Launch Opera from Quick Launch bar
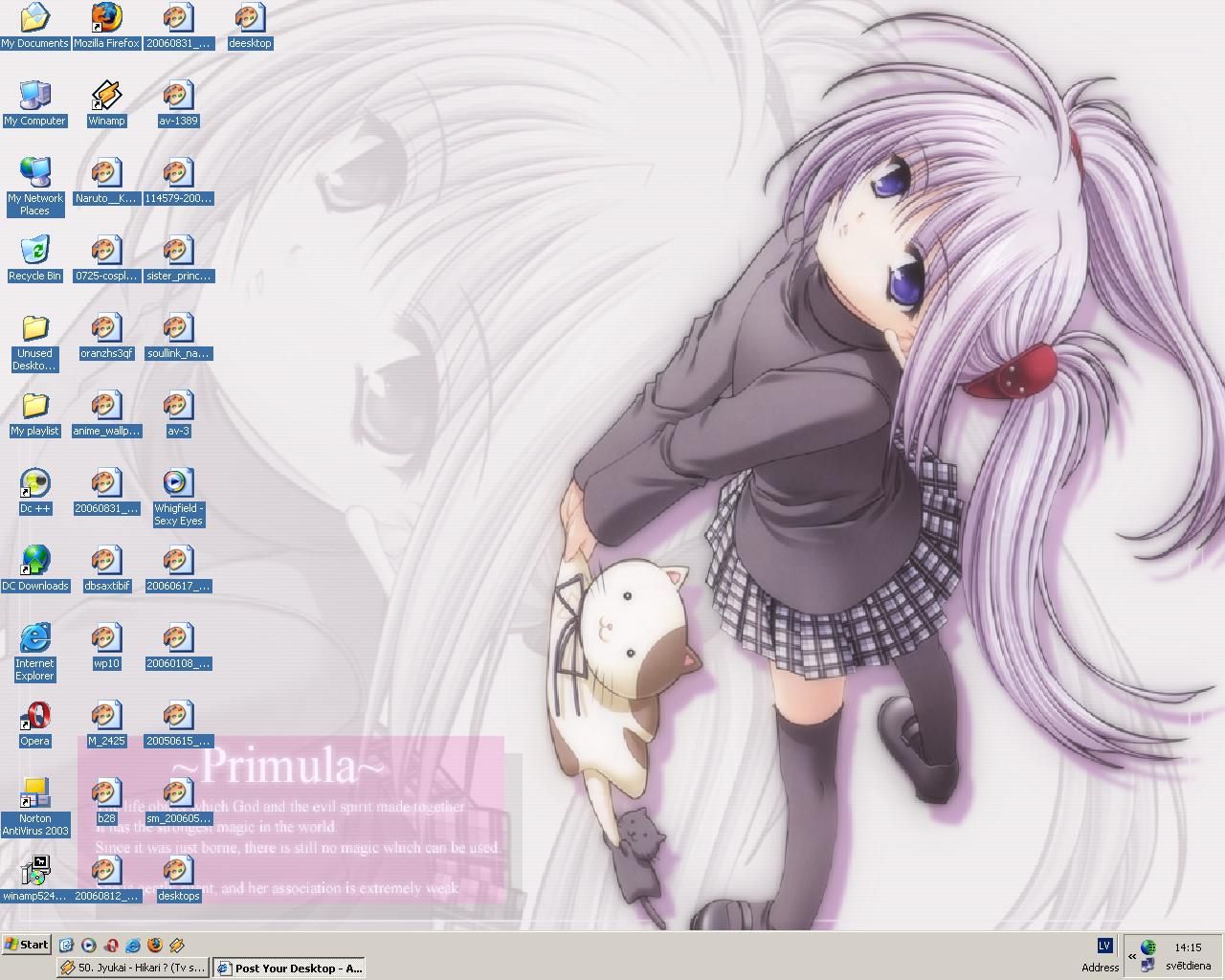1225x980 pixels. pyautogui.click(x=111, y=945)
